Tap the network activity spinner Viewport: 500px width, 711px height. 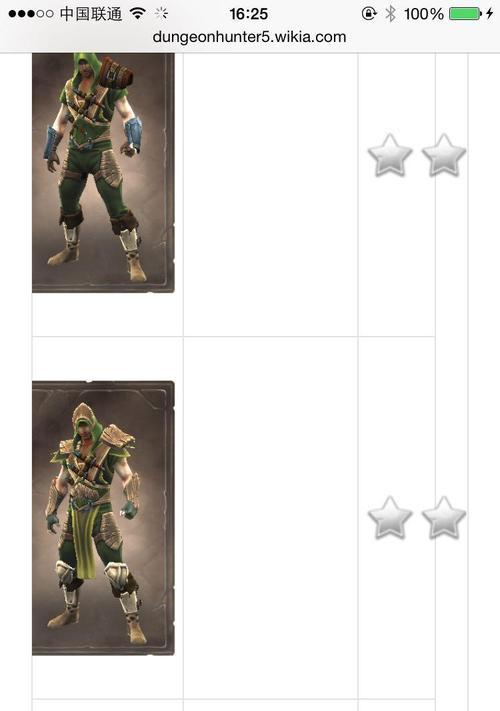[x=161, y=14]
